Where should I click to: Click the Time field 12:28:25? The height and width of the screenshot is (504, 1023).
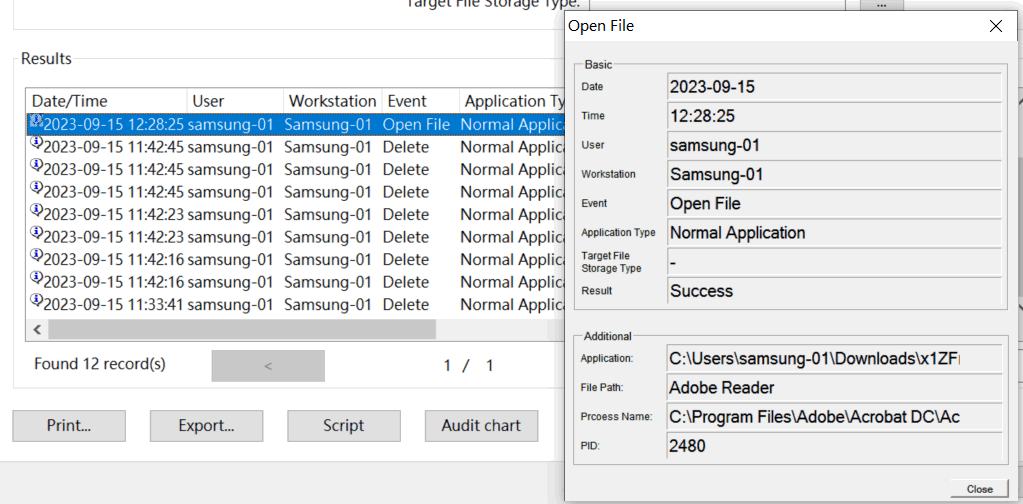click(834, 115)
